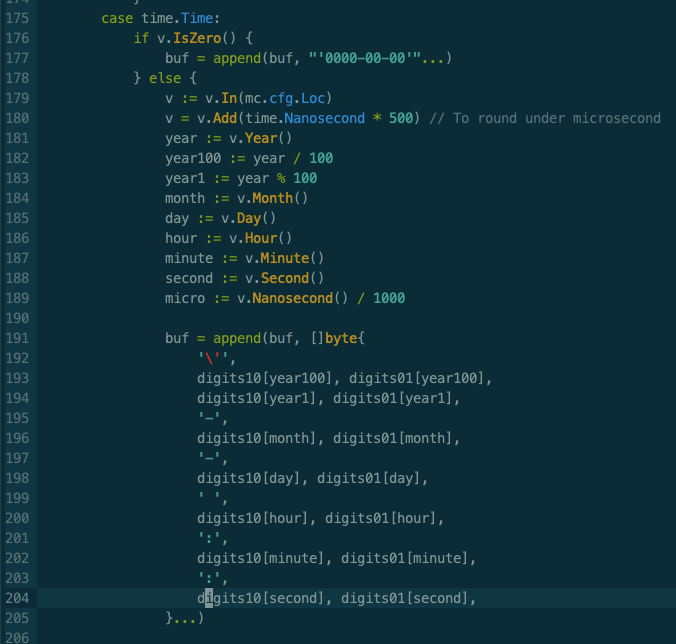676x644 pixels.
Task: Click 'digits10[hour]' on line 200
Action: click(x=253, y=518)
